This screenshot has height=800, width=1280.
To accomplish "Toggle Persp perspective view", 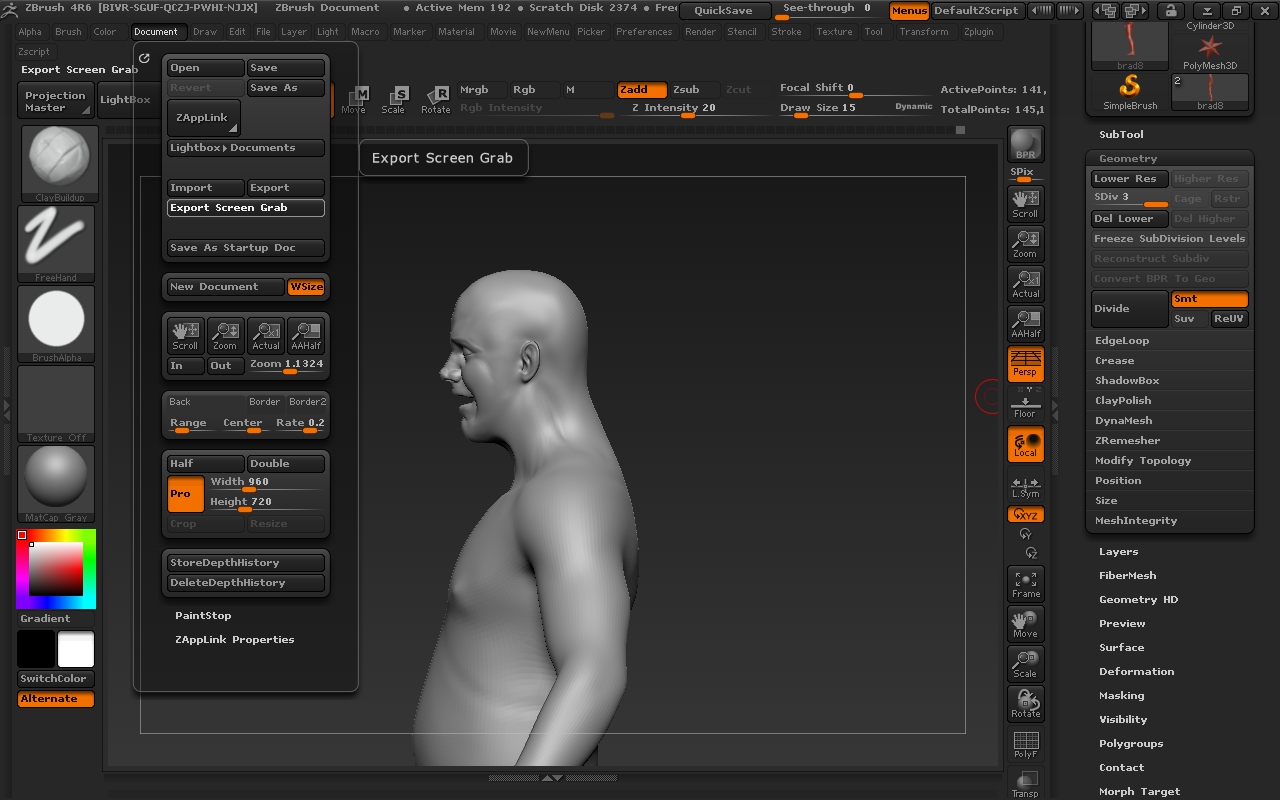I will pyautogui.click(x=1025, y=363).
